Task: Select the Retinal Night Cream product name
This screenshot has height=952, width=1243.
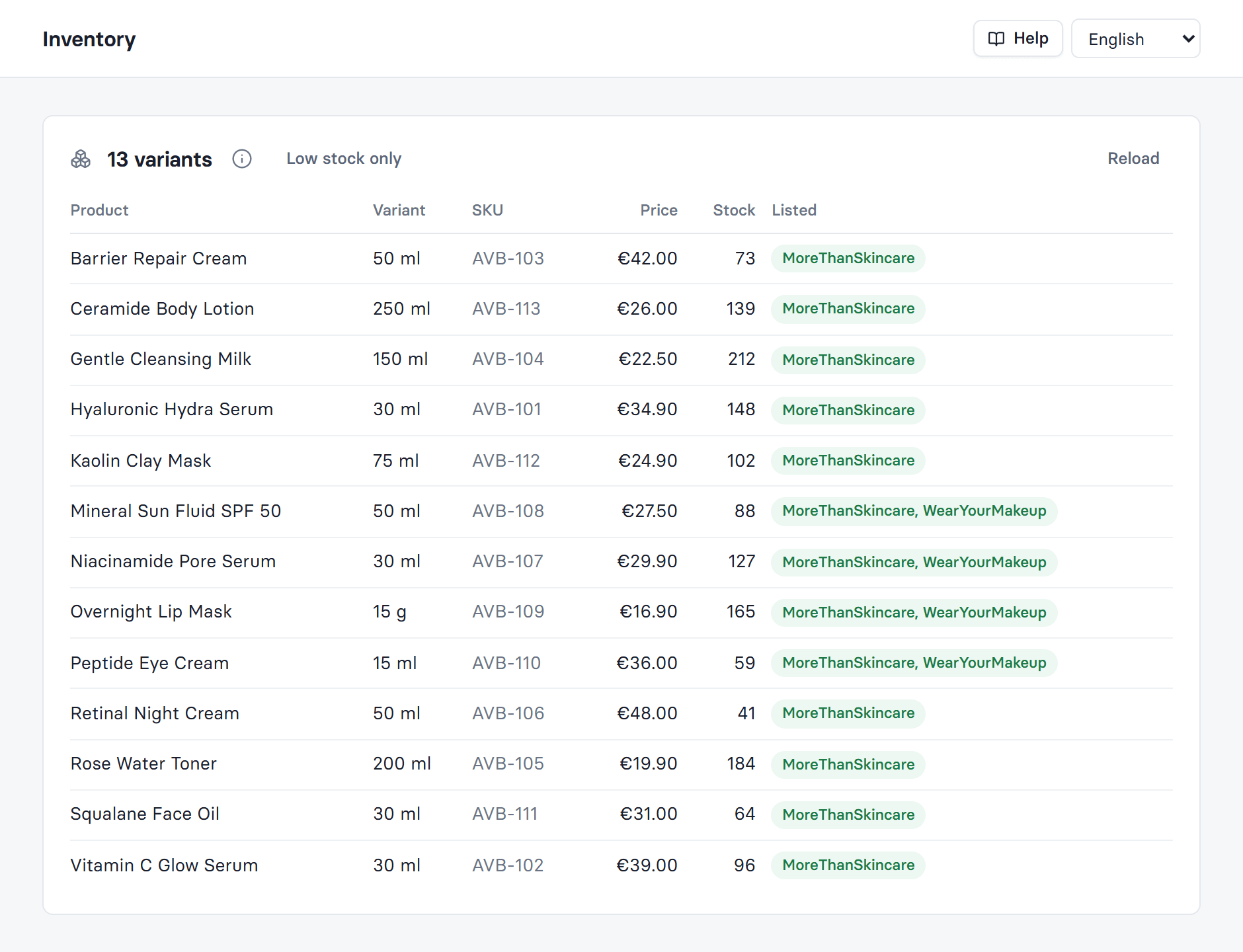Action: tap(155, 713)
